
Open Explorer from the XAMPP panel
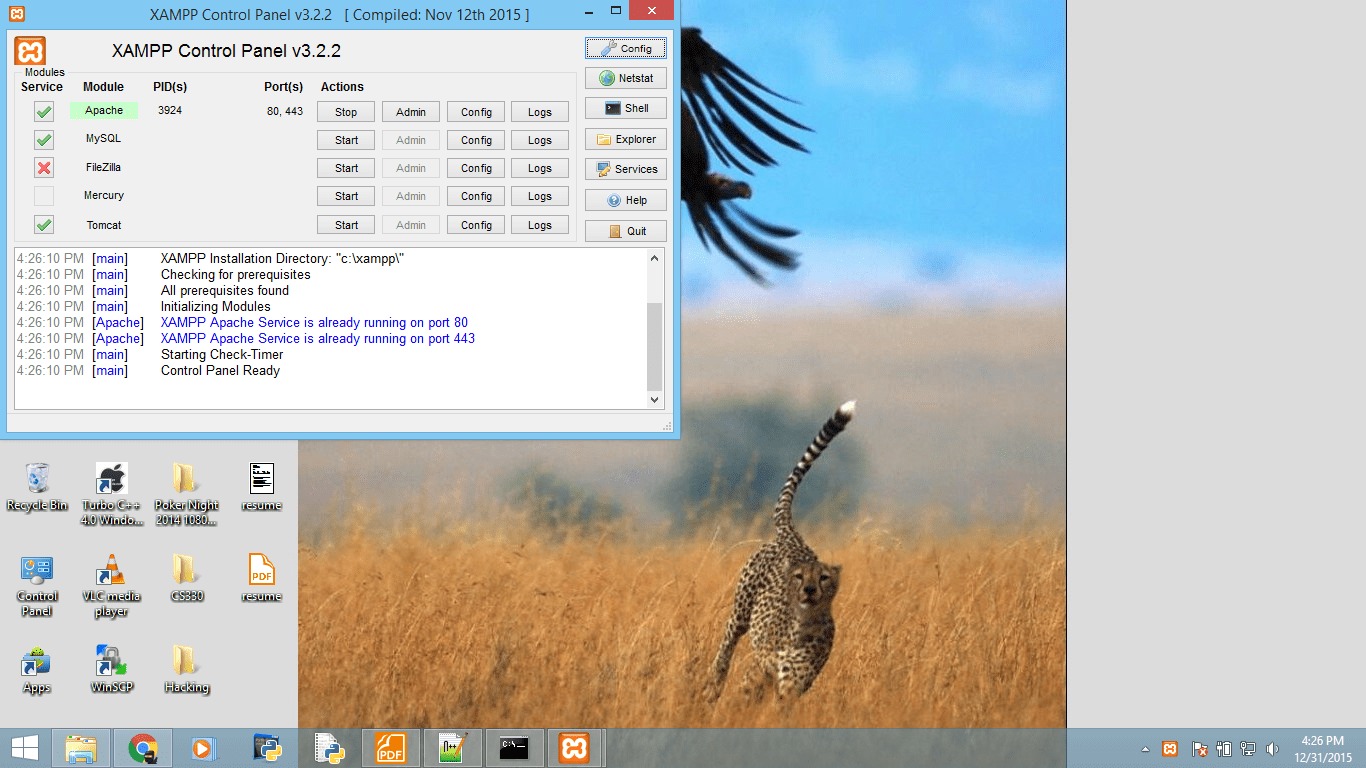click(x=626, y=139)
